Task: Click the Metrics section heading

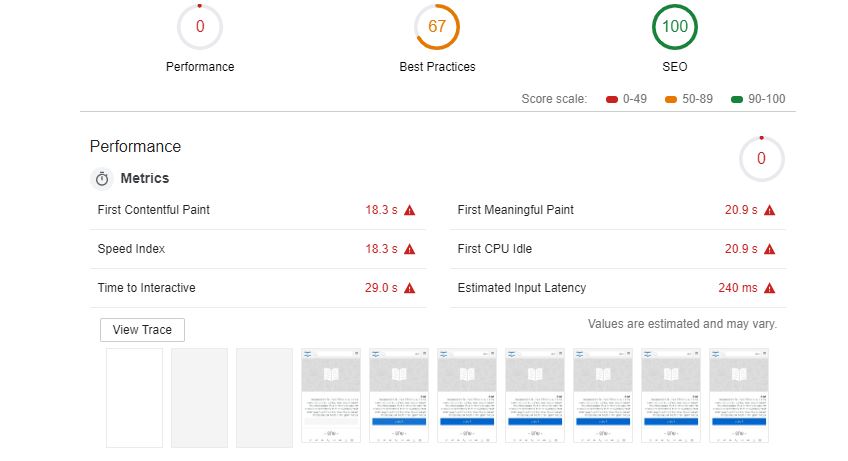Action: pyautogui.click(x=144, y=178)
